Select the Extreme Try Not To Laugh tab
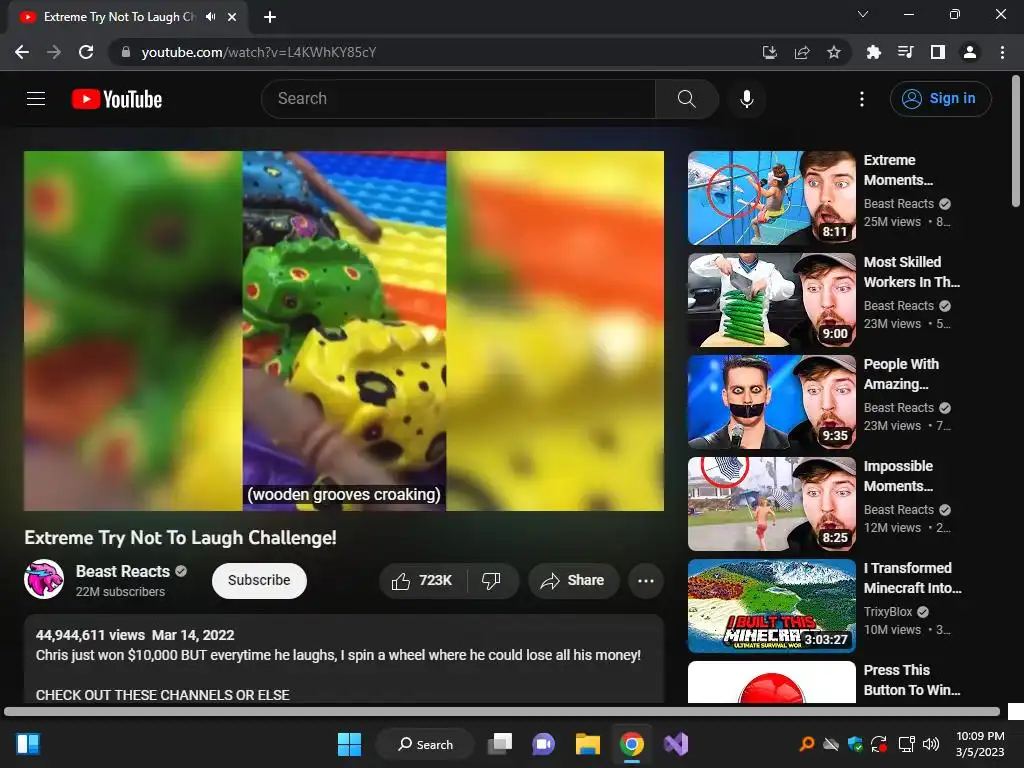1024x768 pixels. (128, 17)
